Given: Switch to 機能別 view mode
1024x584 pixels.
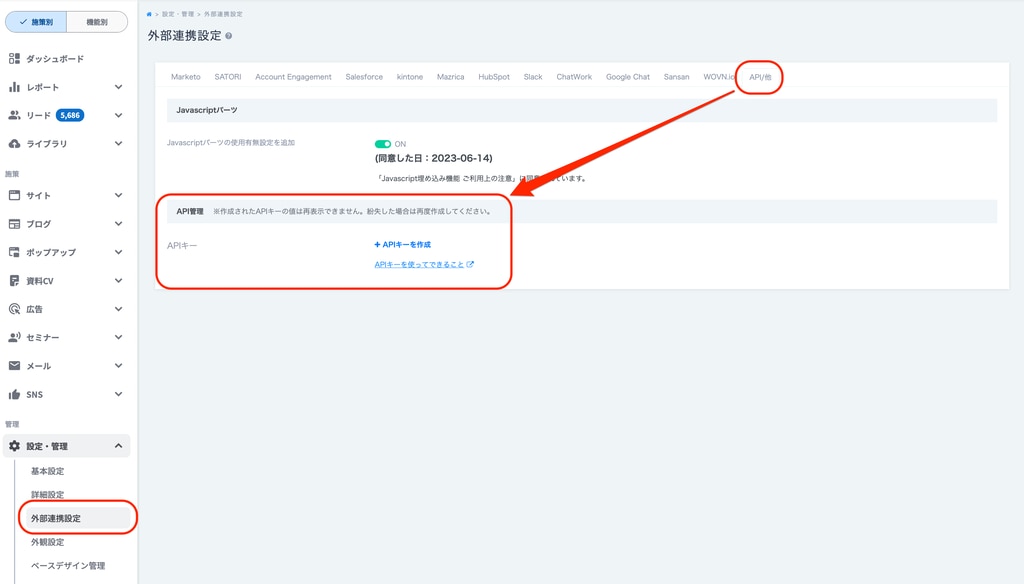Looking at the screenshot, I should 97,22.
